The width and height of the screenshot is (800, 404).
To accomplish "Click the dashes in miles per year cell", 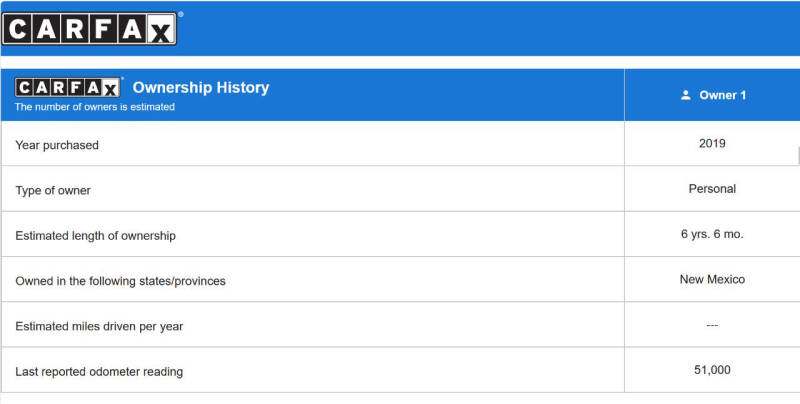I will (712, 325).
